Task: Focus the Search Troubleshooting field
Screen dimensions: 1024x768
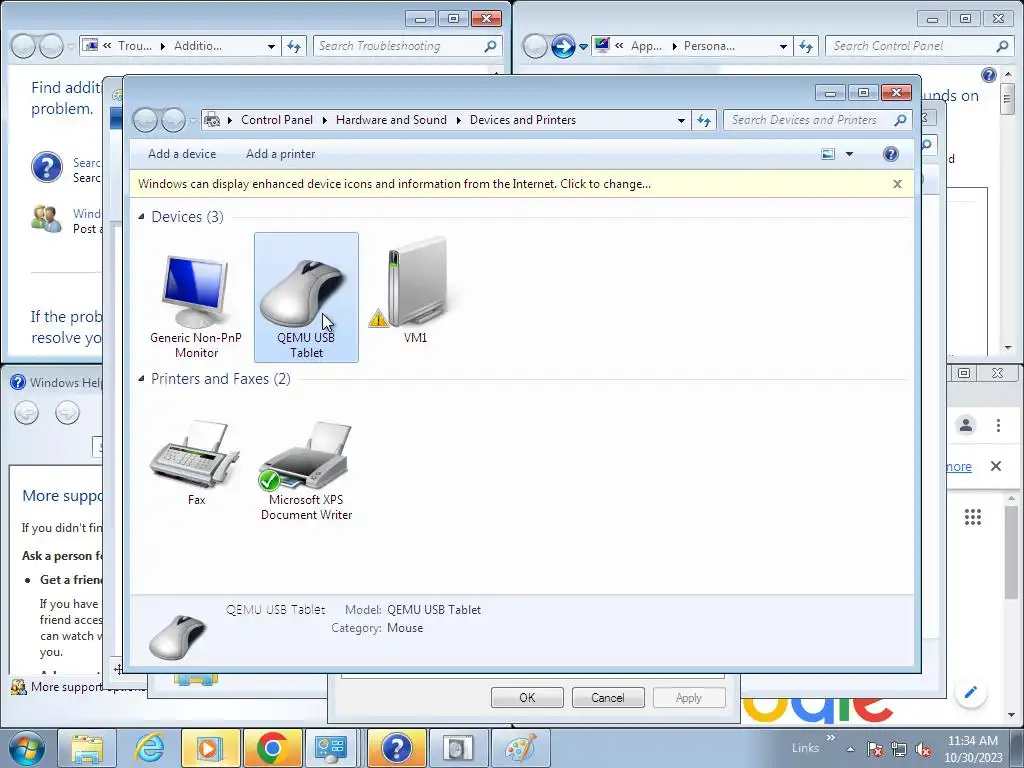Action: click(398, 46)
